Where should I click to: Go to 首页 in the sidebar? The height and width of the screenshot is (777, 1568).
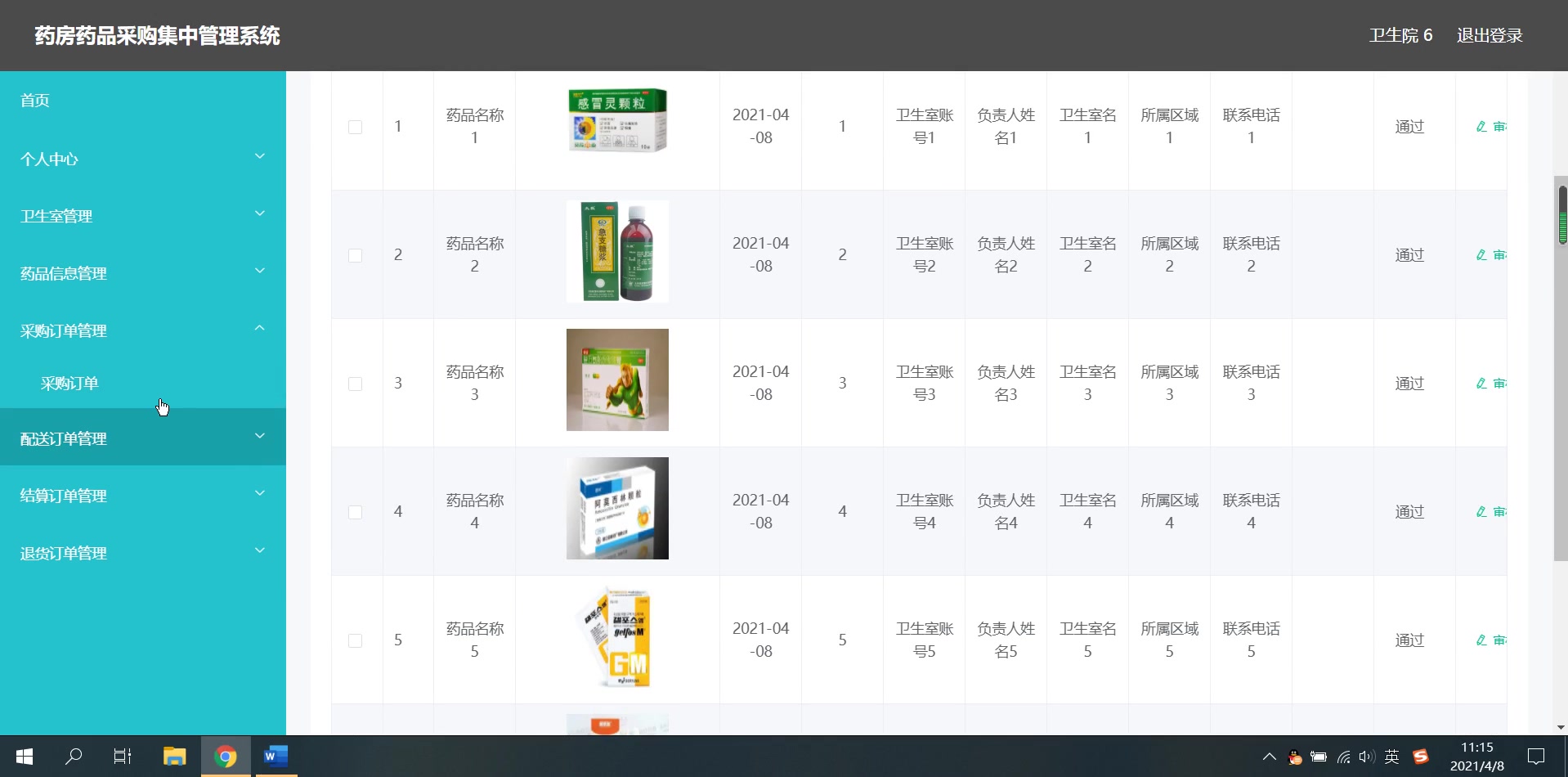(143, 100)
